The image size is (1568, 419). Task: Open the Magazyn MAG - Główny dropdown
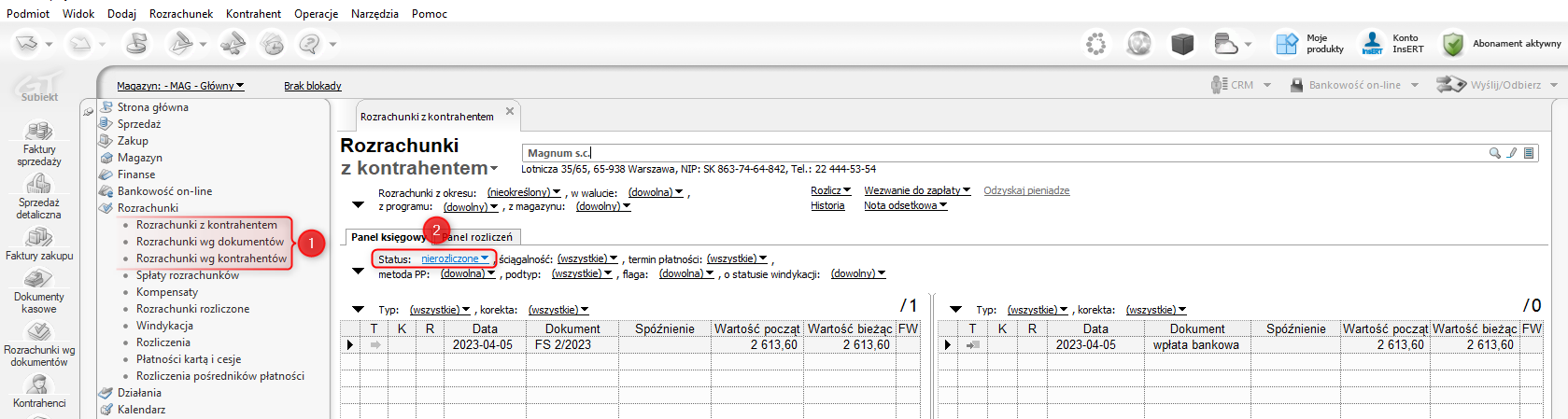point(180,86)
